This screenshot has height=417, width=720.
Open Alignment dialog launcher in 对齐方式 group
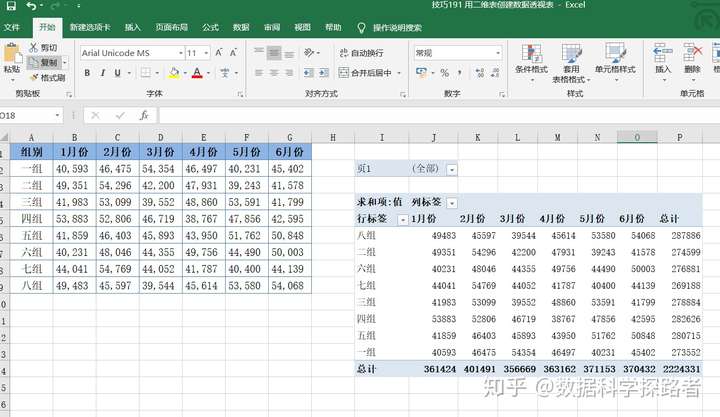[403, 94]
